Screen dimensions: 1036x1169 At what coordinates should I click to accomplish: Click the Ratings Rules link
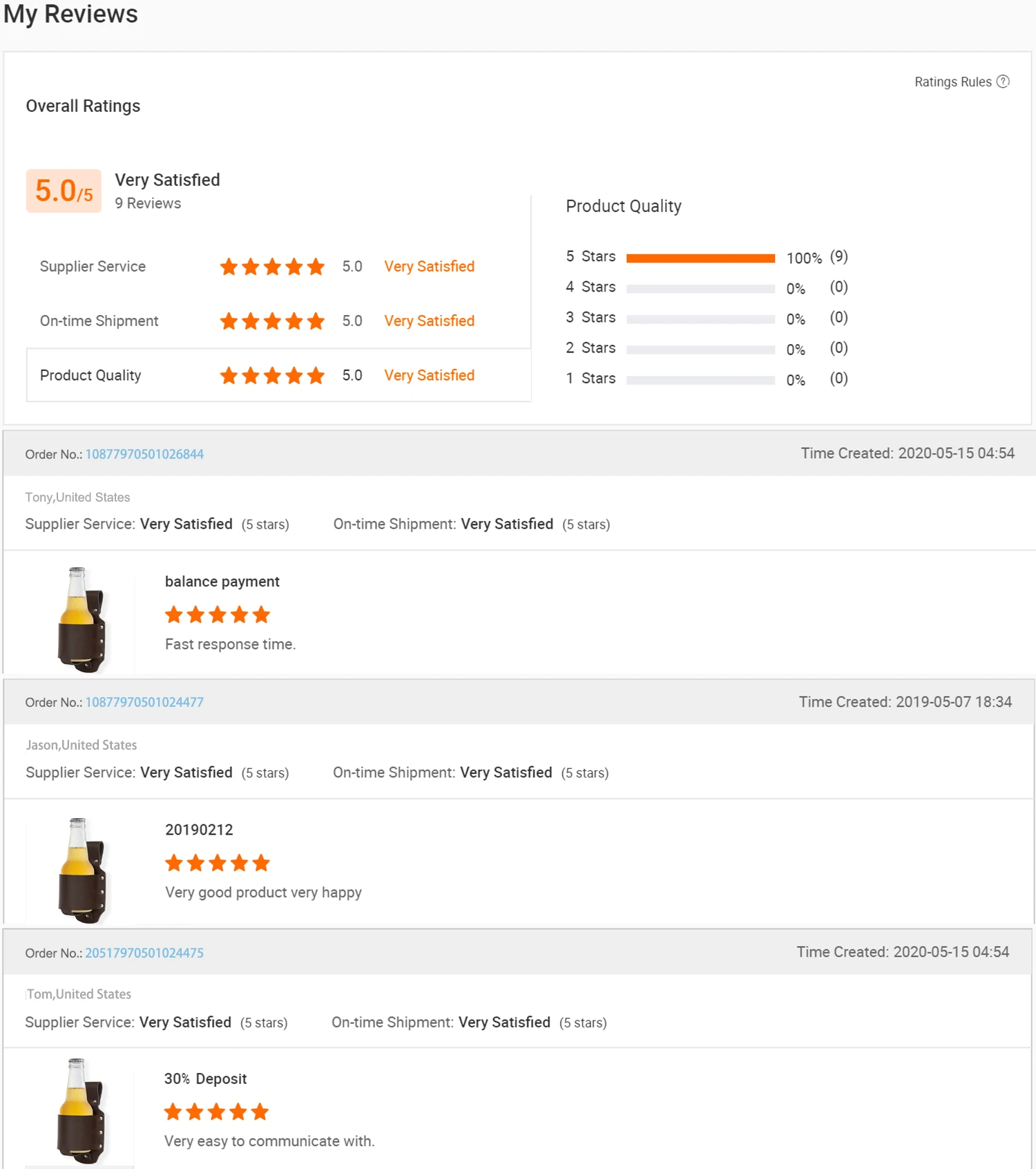coord(952,82)
